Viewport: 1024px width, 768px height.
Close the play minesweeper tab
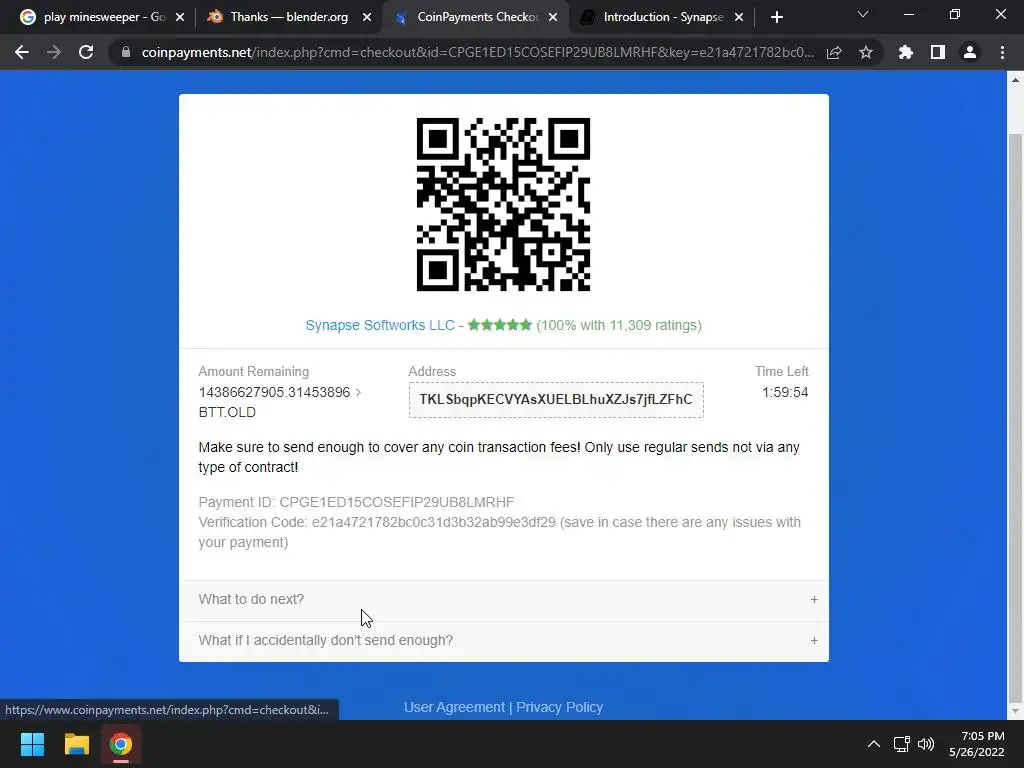click(x=180, y=17)
